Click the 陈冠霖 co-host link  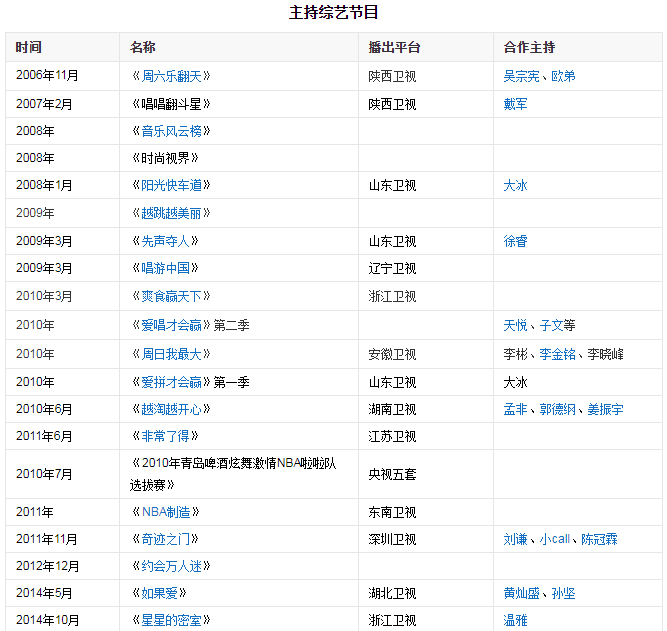pyautogui.click(x=599, y=539)
